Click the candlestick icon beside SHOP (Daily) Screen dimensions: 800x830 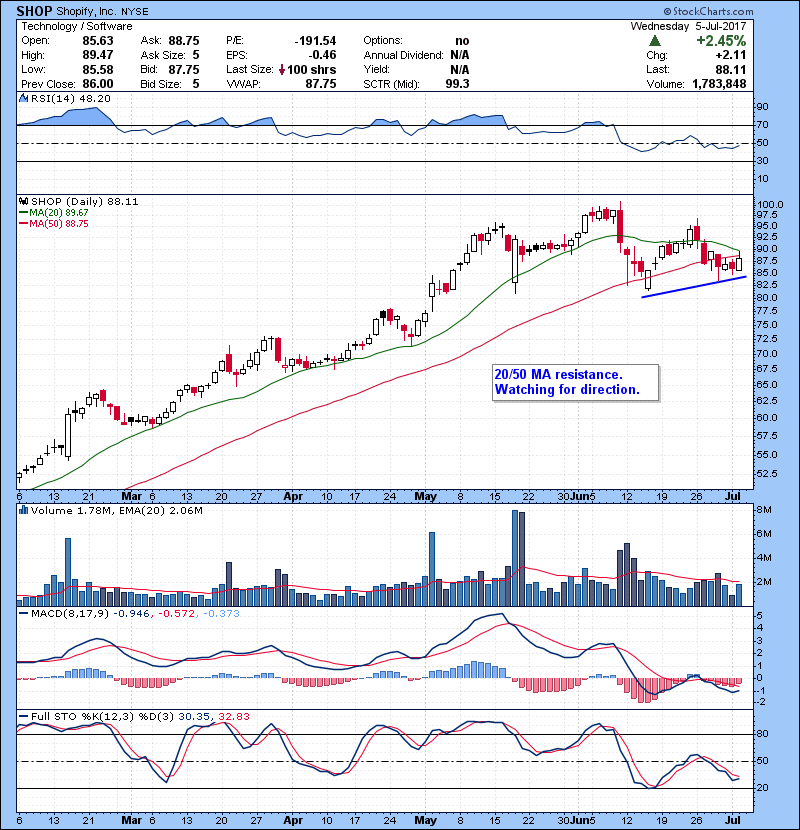pos(23,201)
